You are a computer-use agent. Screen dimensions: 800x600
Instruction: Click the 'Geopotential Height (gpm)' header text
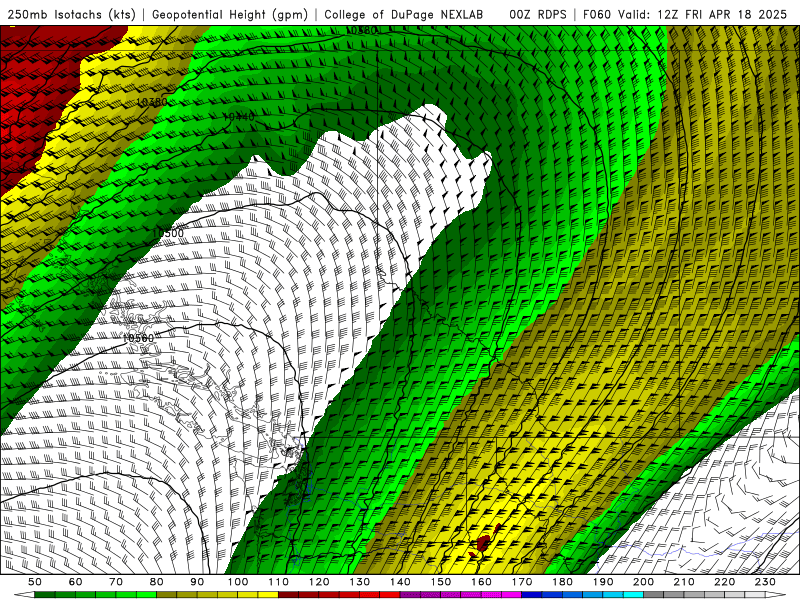coord(230,15)
